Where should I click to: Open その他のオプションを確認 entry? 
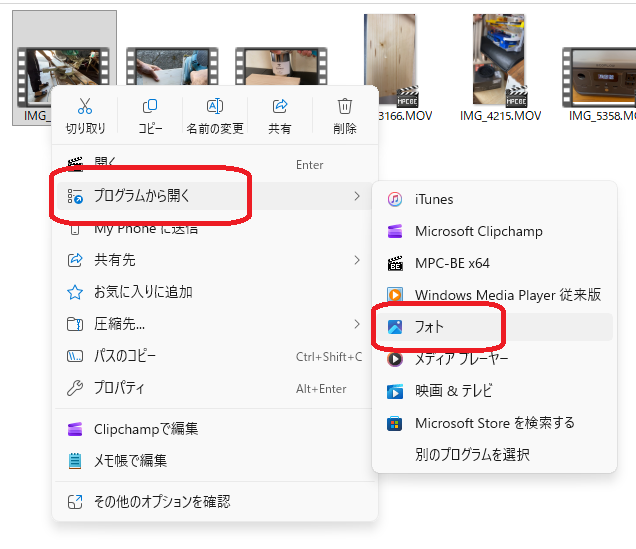215,502
